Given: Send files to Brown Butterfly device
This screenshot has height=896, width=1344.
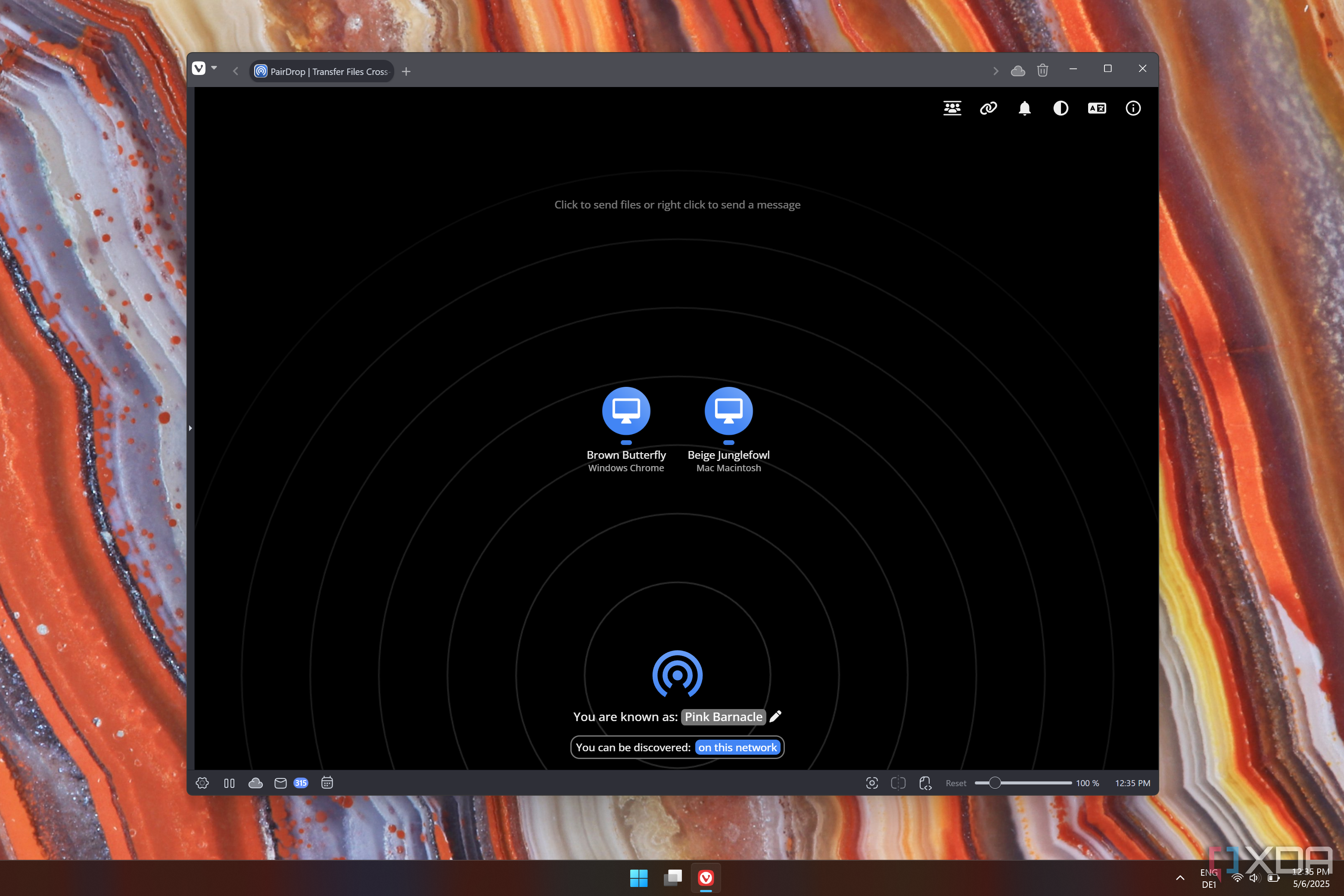Looking at the screenshot, I should point(626,411).
